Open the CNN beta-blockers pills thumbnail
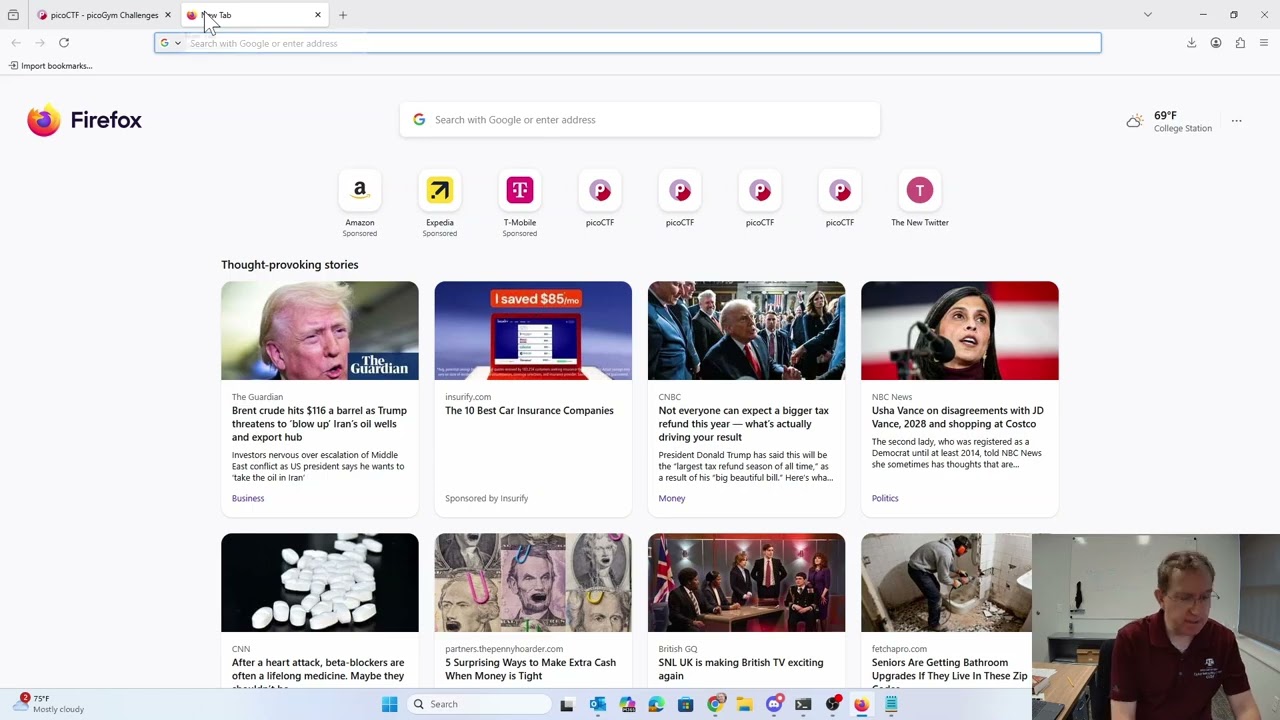 click(320, 583)
